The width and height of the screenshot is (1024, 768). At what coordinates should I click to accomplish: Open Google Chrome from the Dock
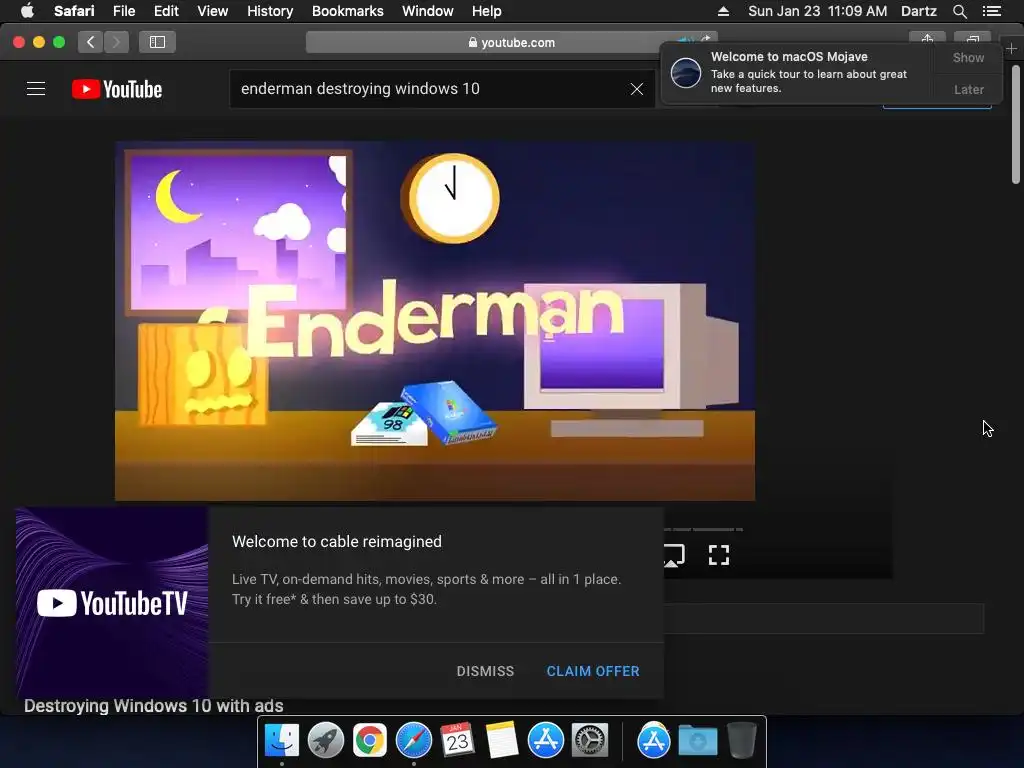pos(370,740)
